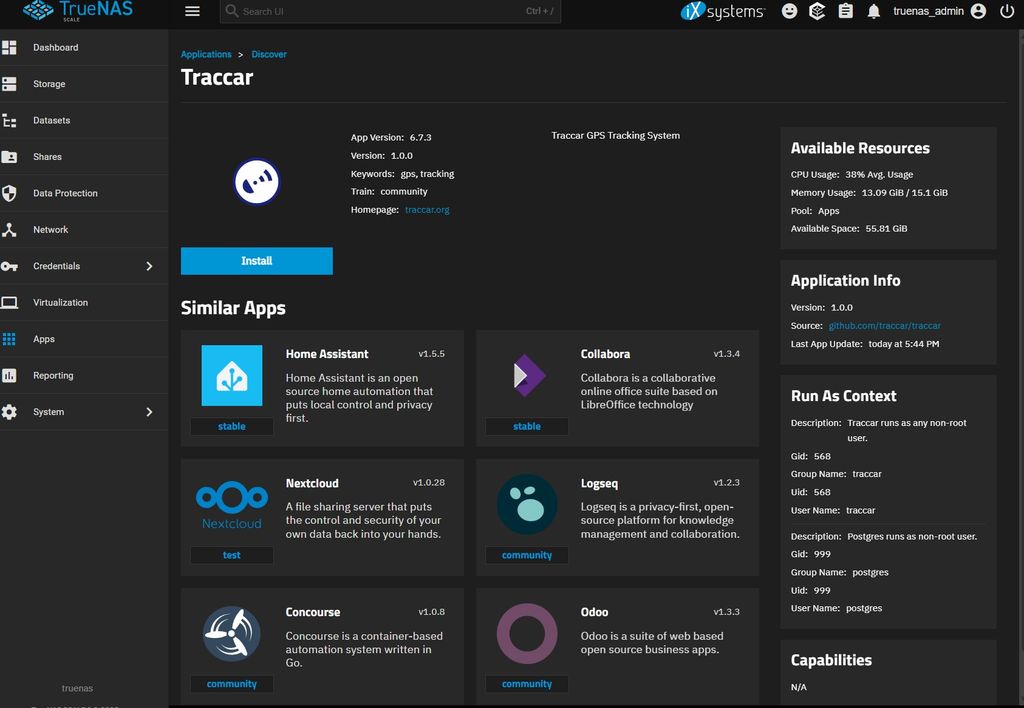Viewport: 1024px width, 708px height.
Task: Click the feedback smiley face icon
Action: point(789,11)
